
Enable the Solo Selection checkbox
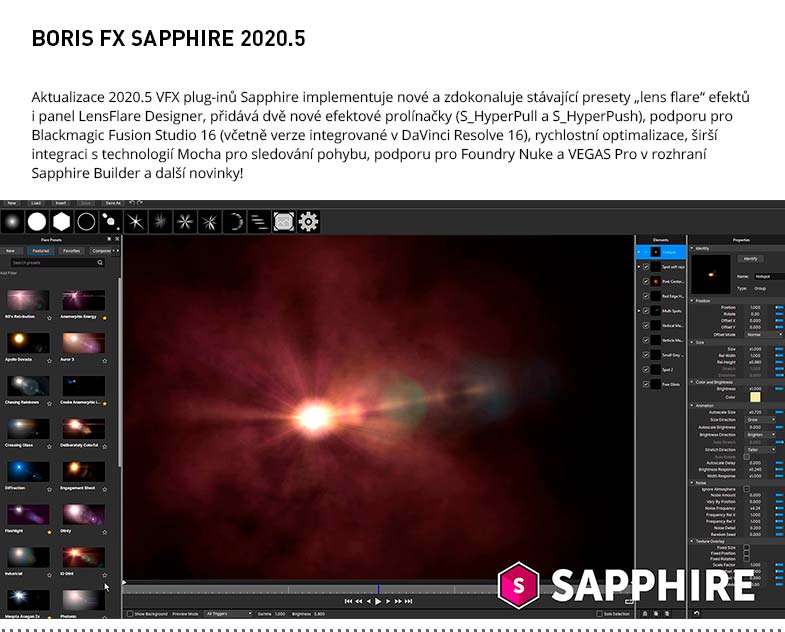[599, 613]
